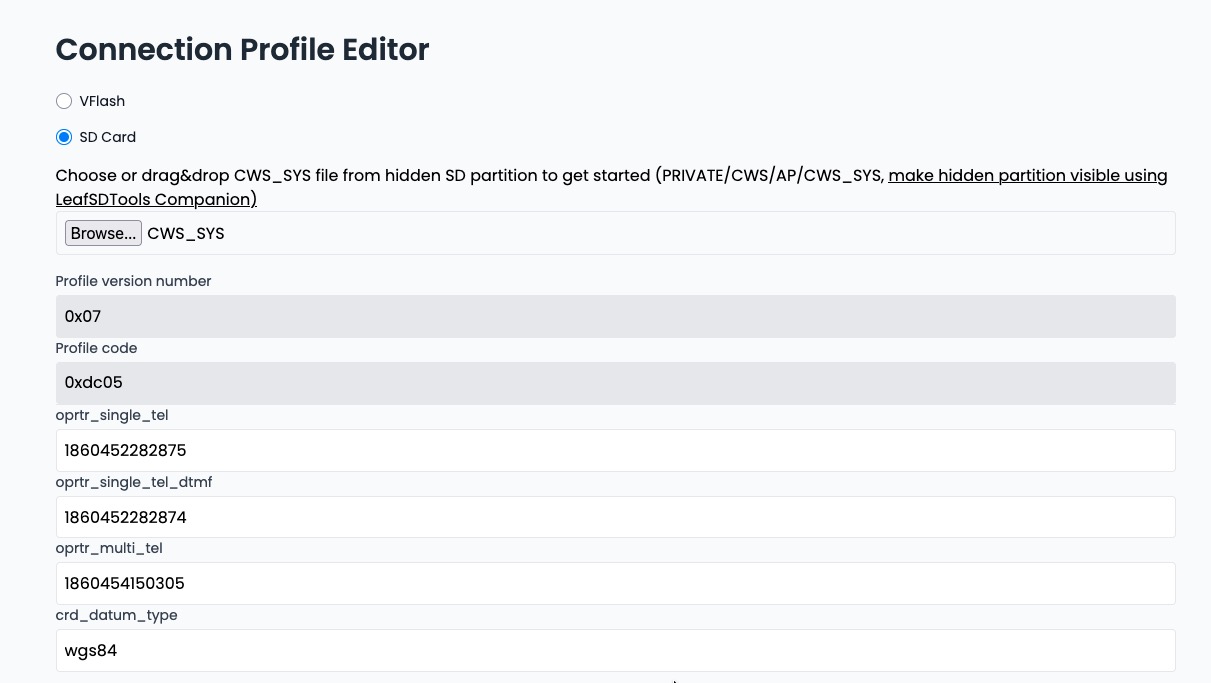Click the 'crd_datum_type' field label
Viewport: 1211px width, 683px height.
pyautogui.click(x=116, y=615)
